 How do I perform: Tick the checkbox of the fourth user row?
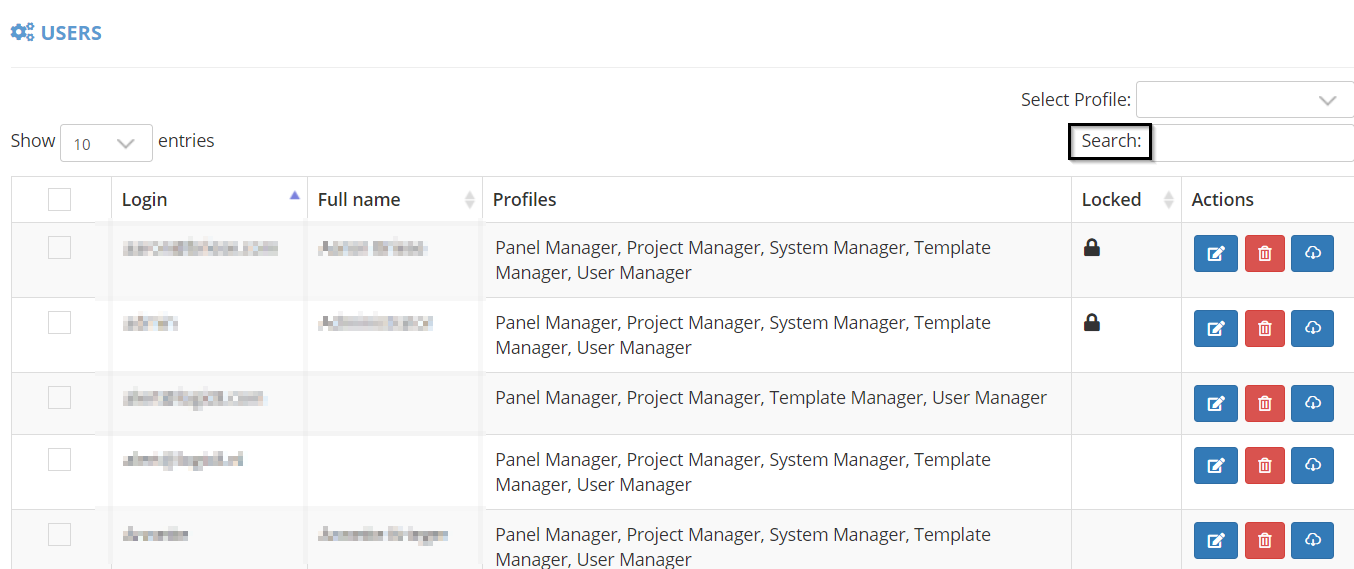[x=60, y=459]
